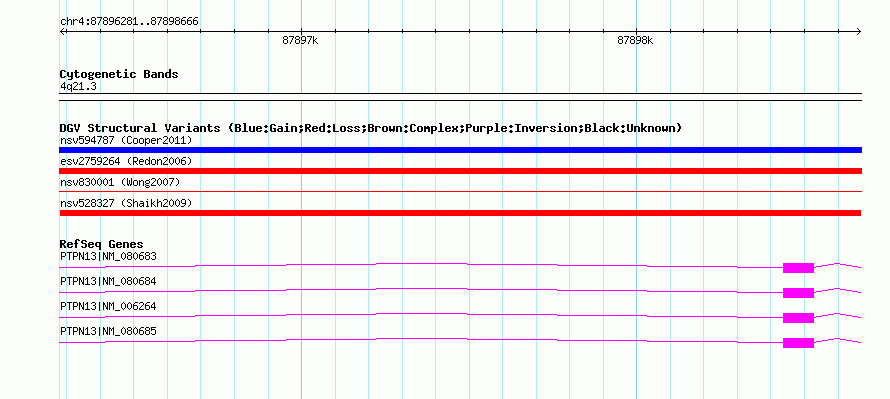Select the exon box of NM_080685

point(798,343)
